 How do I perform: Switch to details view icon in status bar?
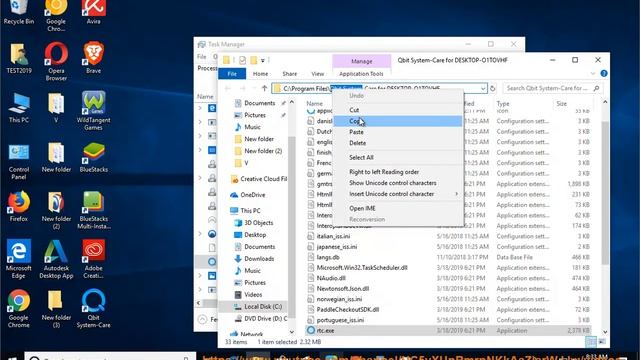[x=591, y=342]
